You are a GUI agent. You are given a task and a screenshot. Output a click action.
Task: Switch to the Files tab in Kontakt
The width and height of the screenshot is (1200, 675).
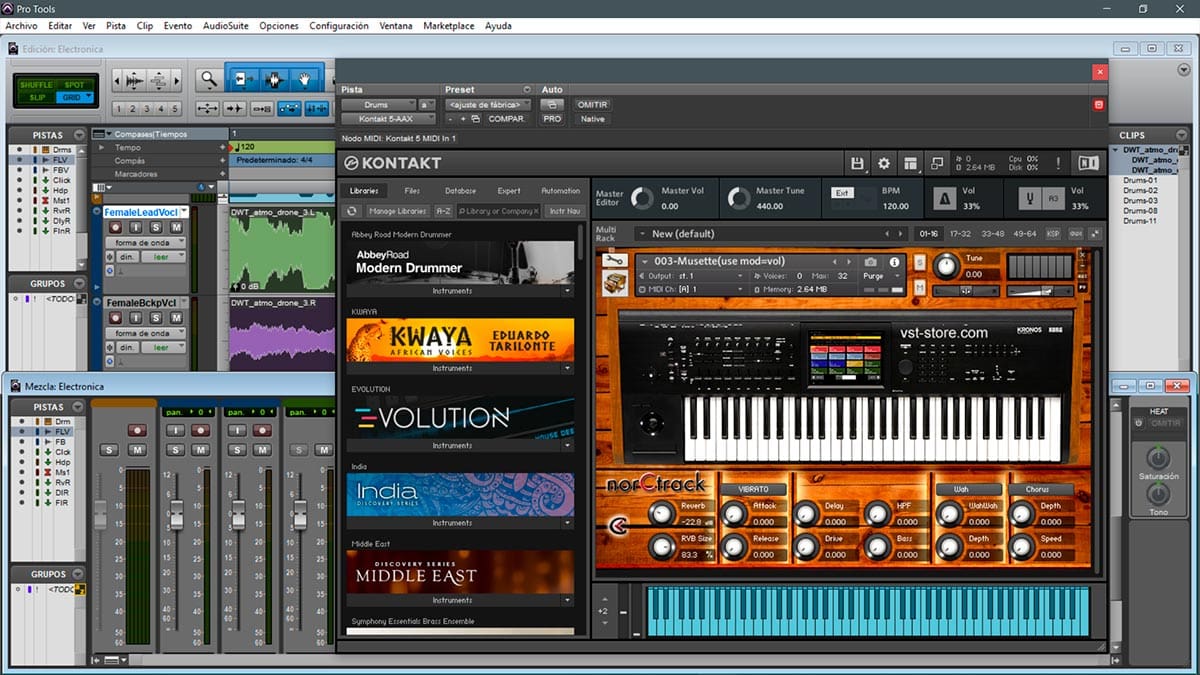coord(412,191)
